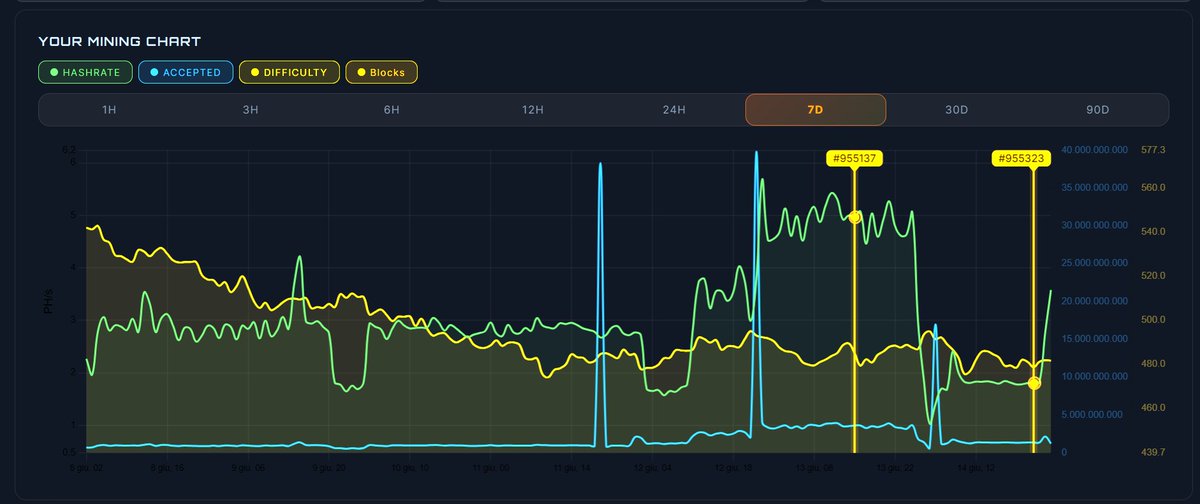Click the 40.000.000.000 accepted axis value

(x=1095, y=150)
